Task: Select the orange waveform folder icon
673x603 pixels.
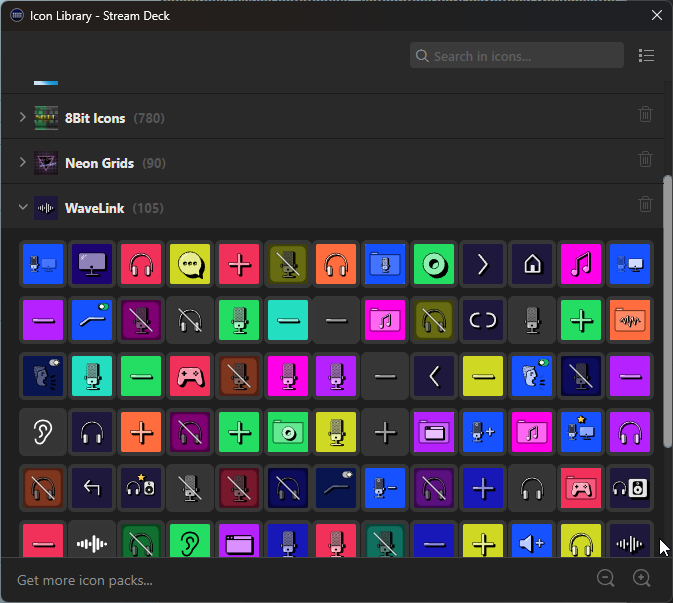Action: coord(630,320)
